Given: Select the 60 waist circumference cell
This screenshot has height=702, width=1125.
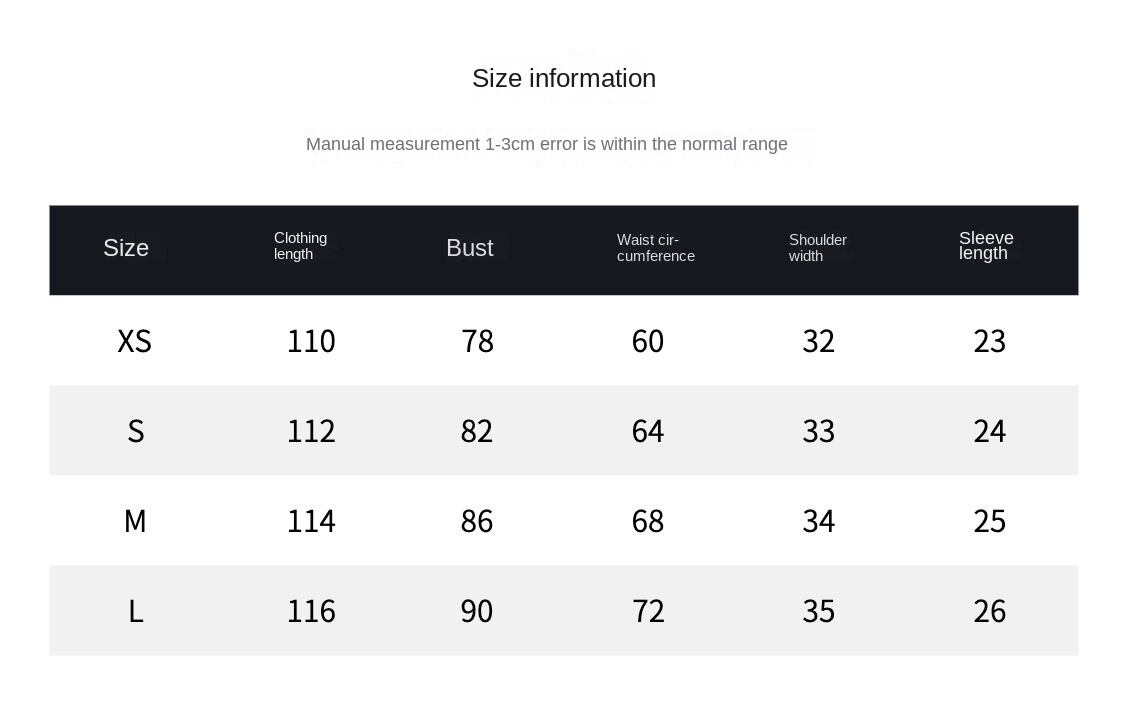Looking at the screenshot, I should tap(648, 341).
